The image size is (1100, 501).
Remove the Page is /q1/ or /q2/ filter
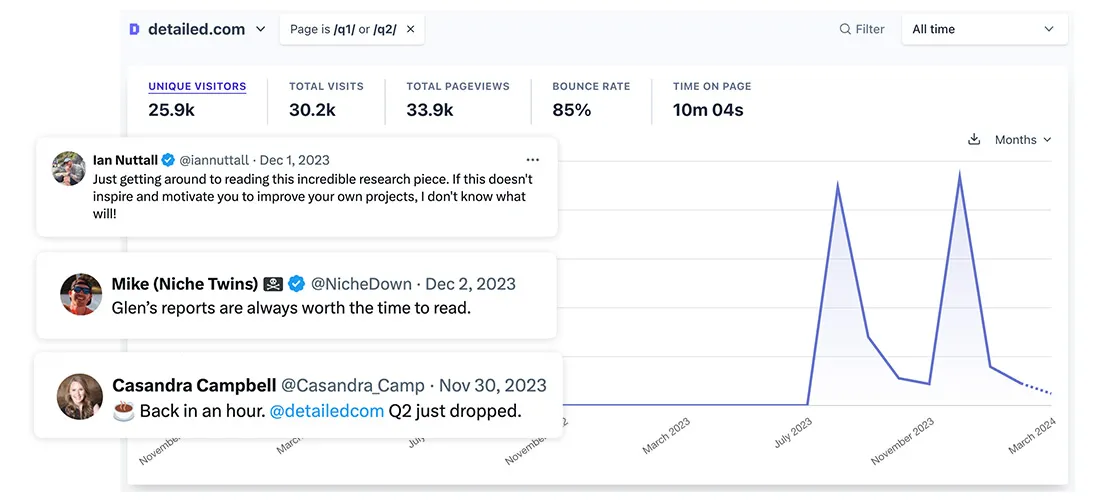(x=410, y=29)
